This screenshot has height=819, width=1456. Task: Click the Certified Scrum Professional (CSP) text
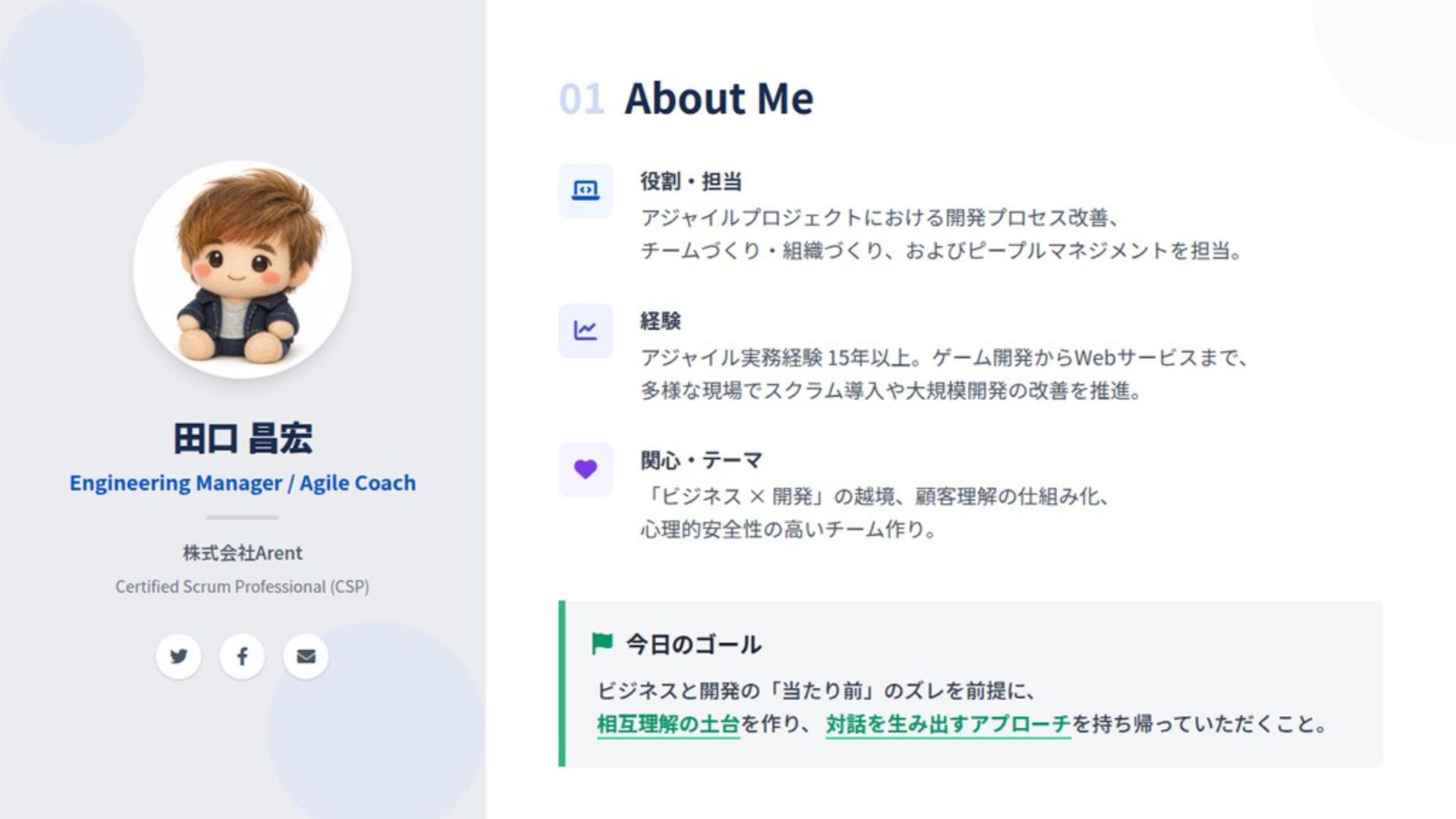243,587
